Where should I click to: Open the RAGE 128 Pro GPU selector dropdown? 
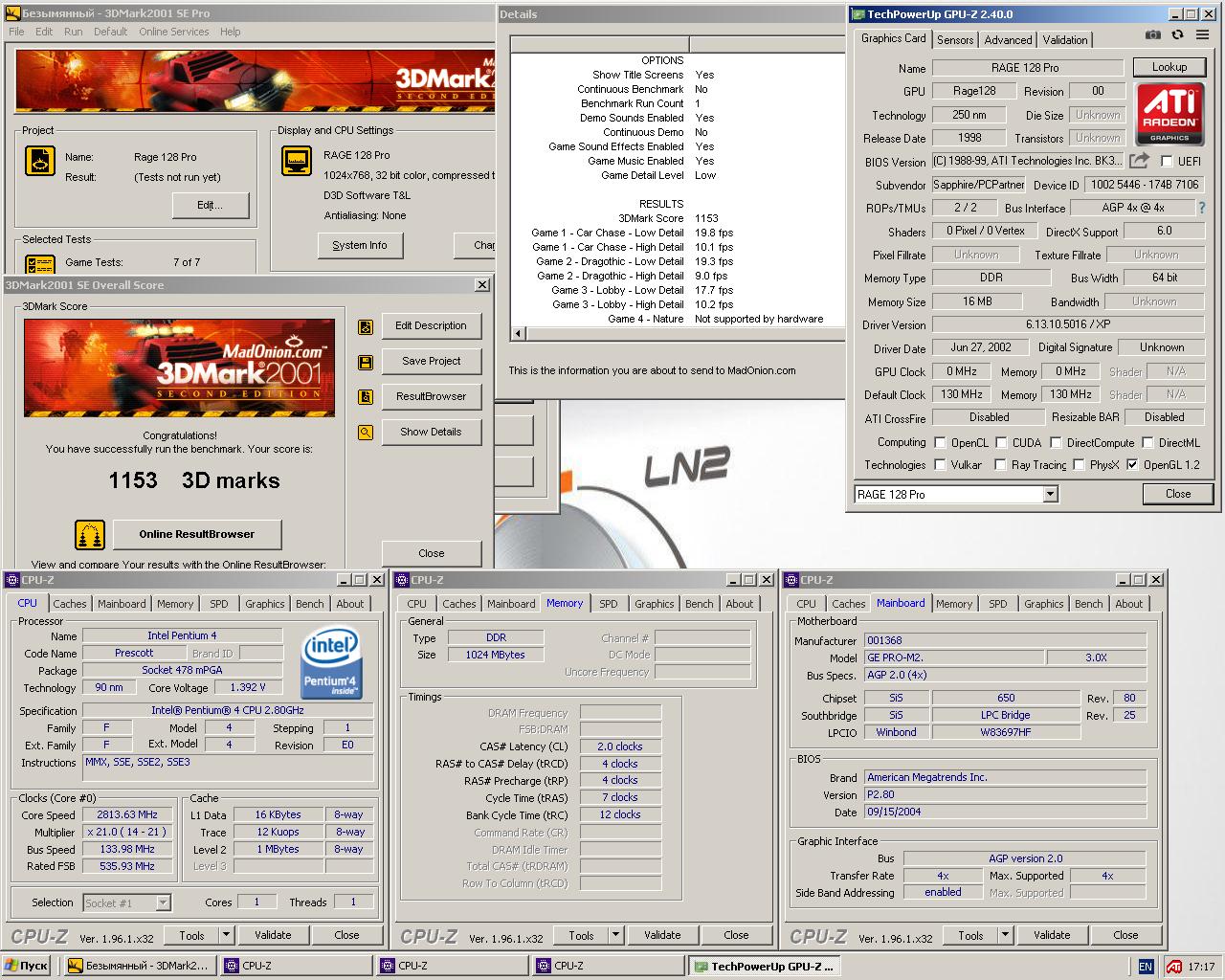[x=1050, y=494]
